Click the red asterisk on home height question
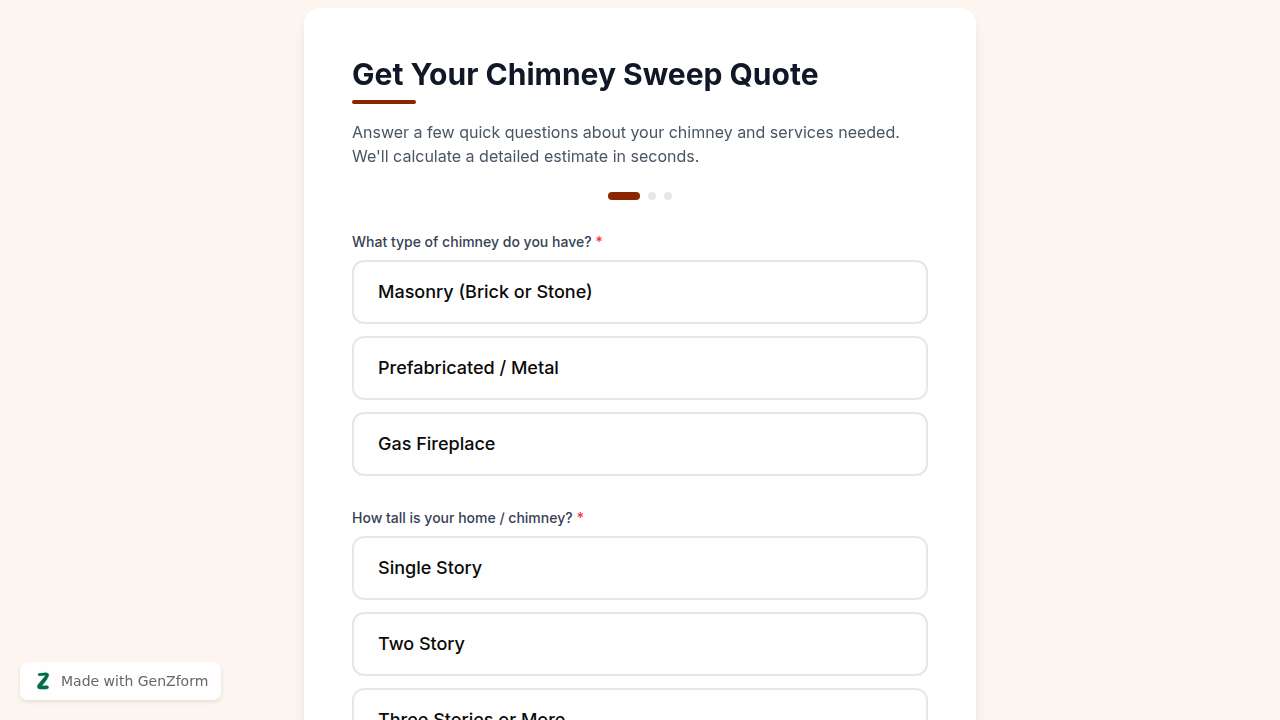This screenshot has height=720, width=1280. (x=580, y=518)
